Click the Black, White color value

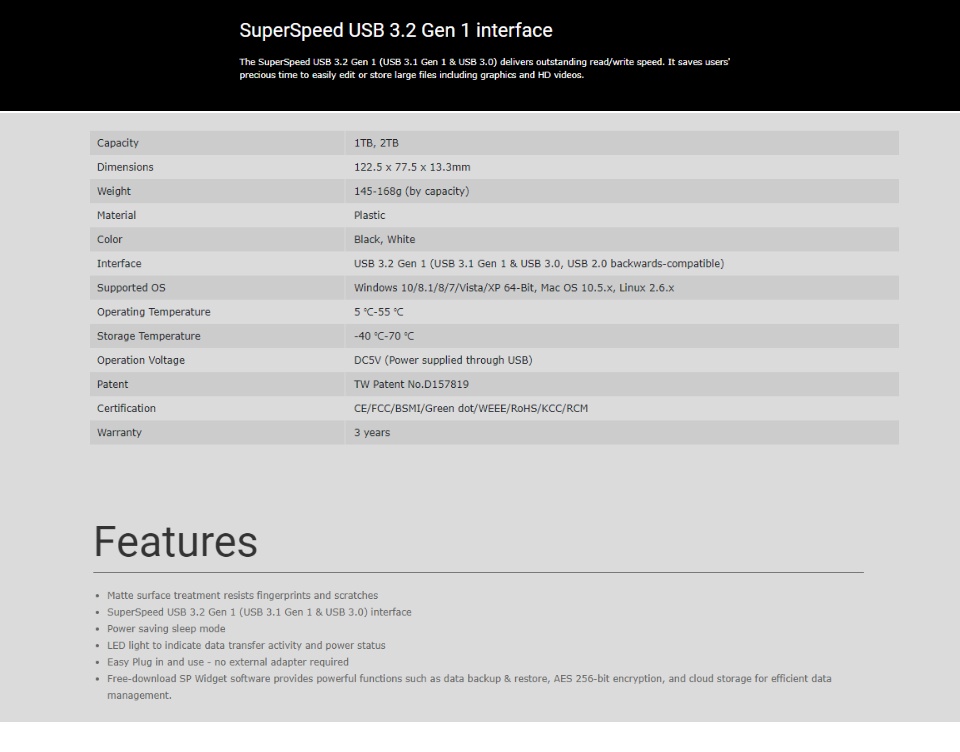[x=384, y=239]
